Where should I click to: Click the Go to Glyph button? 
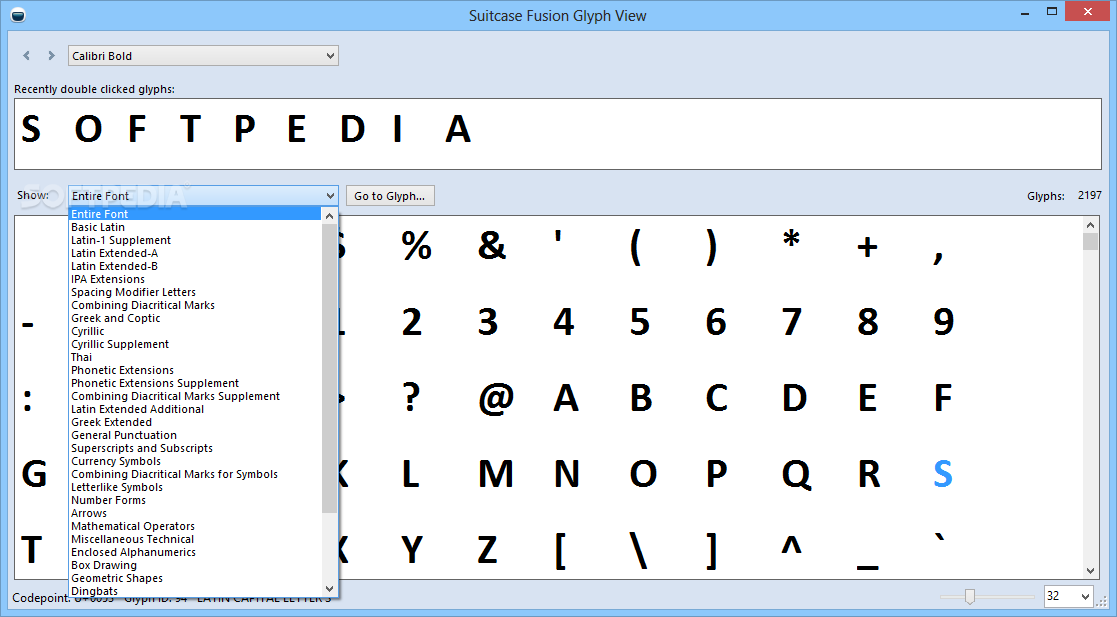(390, 196)
